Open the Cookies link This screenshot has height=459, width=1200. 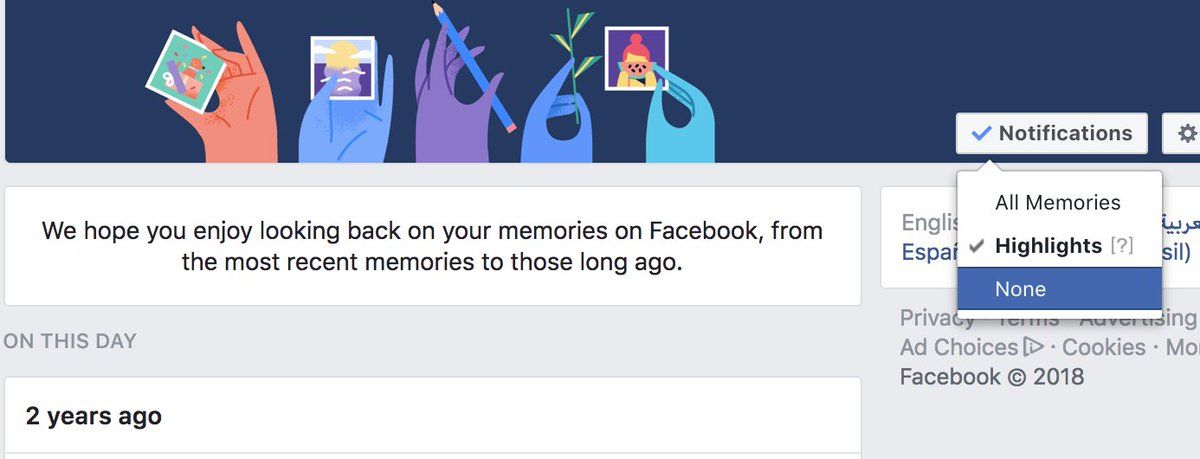tap(1103, 348)
